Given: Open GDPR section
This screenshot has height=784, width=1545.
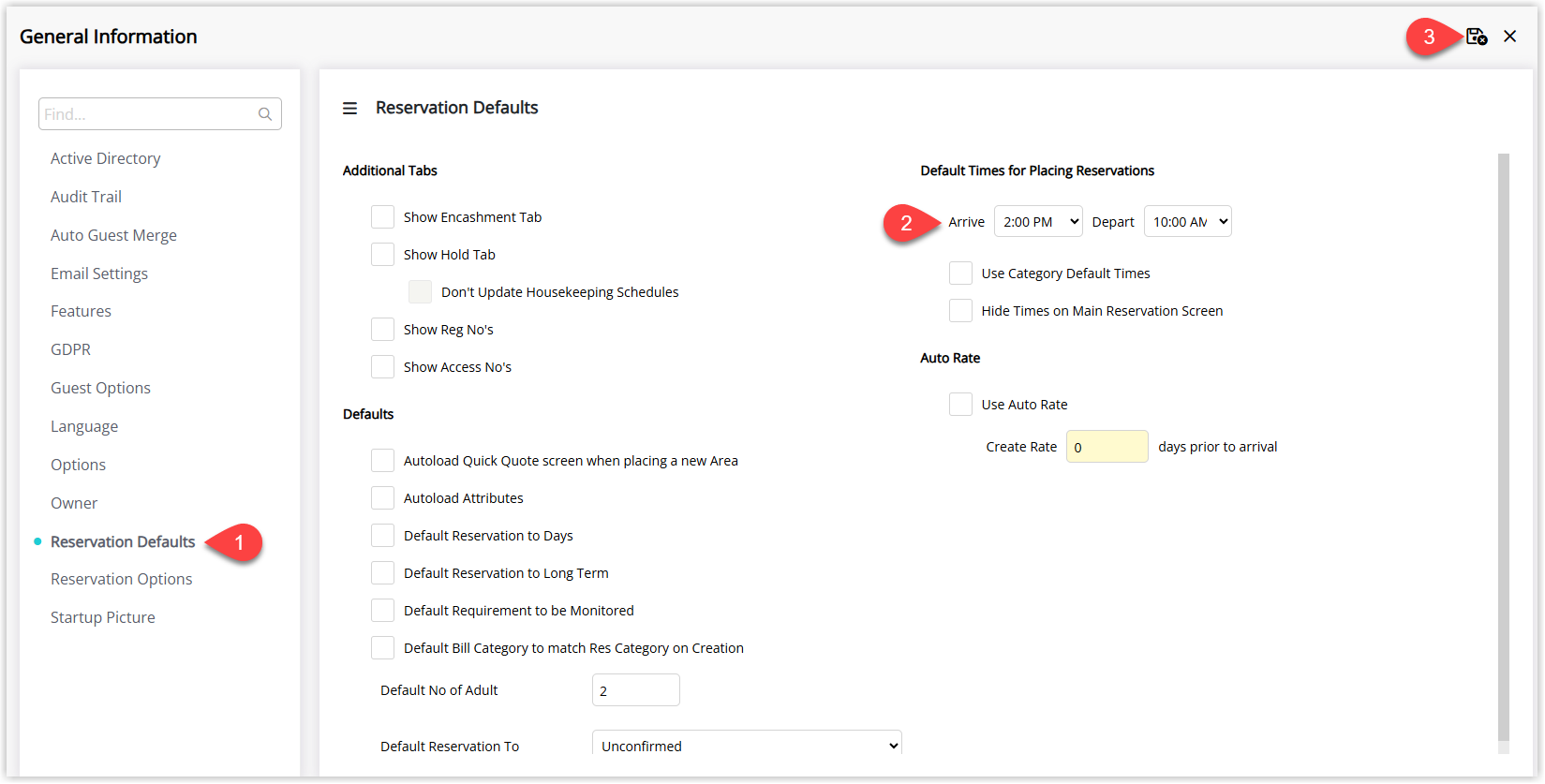Looking at the screenshot, I should point(70,349).
